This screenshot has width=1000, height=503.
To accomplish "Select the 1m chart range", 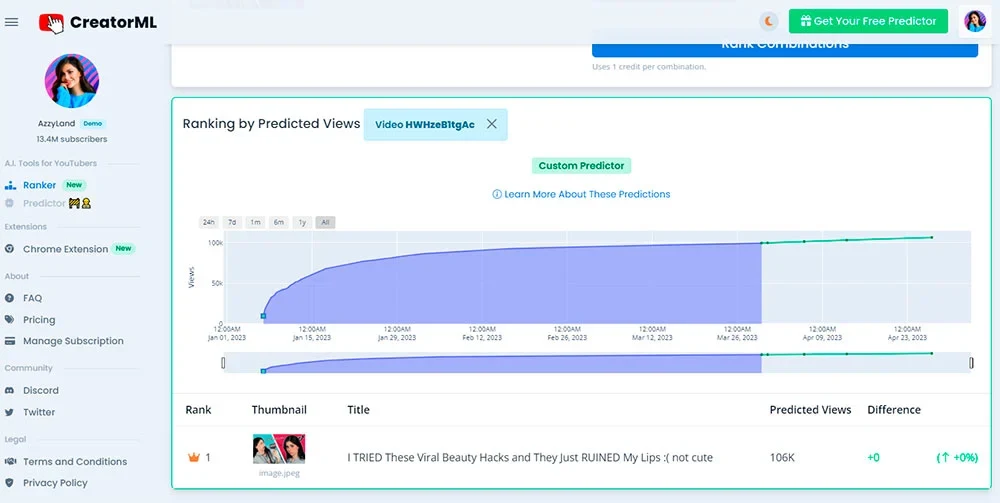I will tap(255, 222).
